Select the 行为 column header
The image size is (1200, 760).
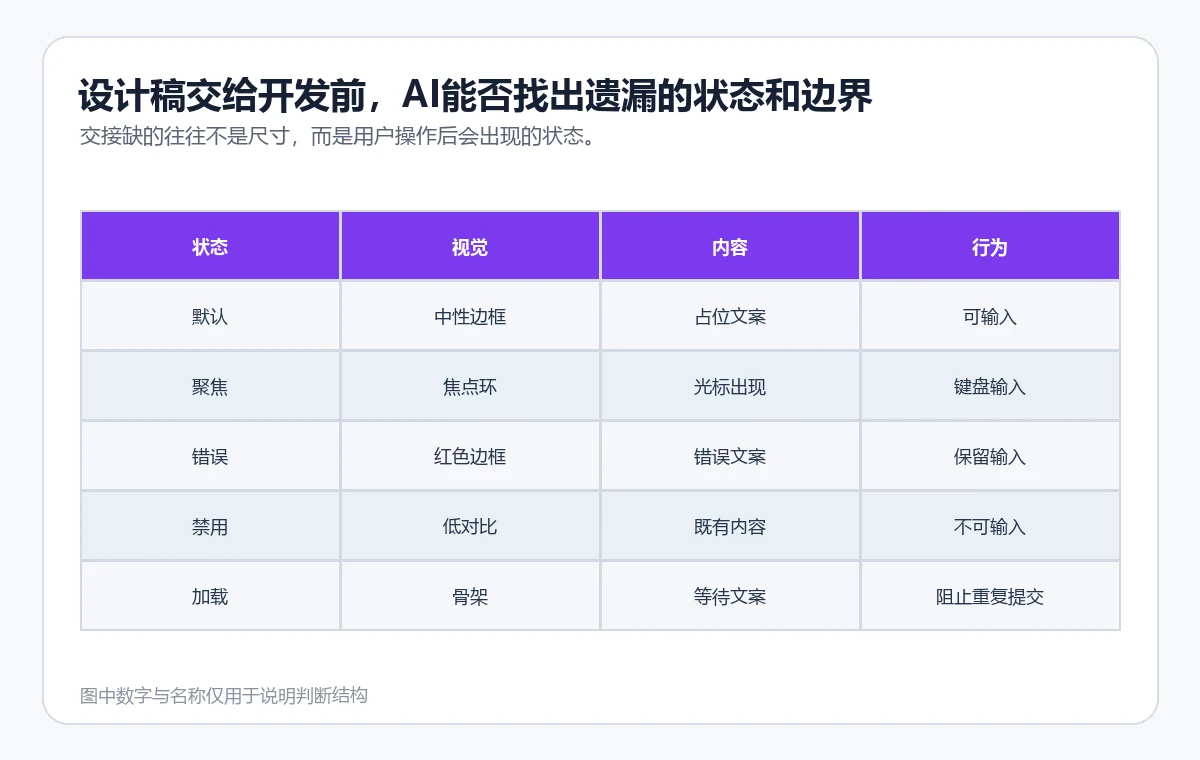pyautogui.click(x=990, y=246)
